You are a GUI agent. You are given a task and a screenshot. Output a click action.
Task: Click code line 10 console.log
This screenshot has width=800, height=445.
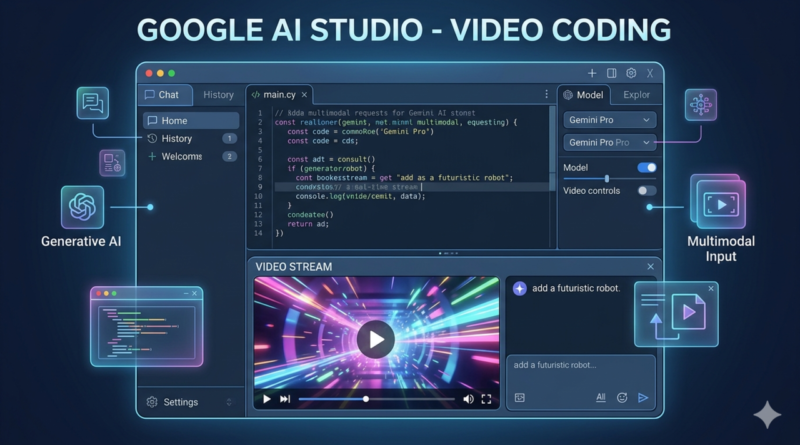pyautogui.click(x=360, y=196)
